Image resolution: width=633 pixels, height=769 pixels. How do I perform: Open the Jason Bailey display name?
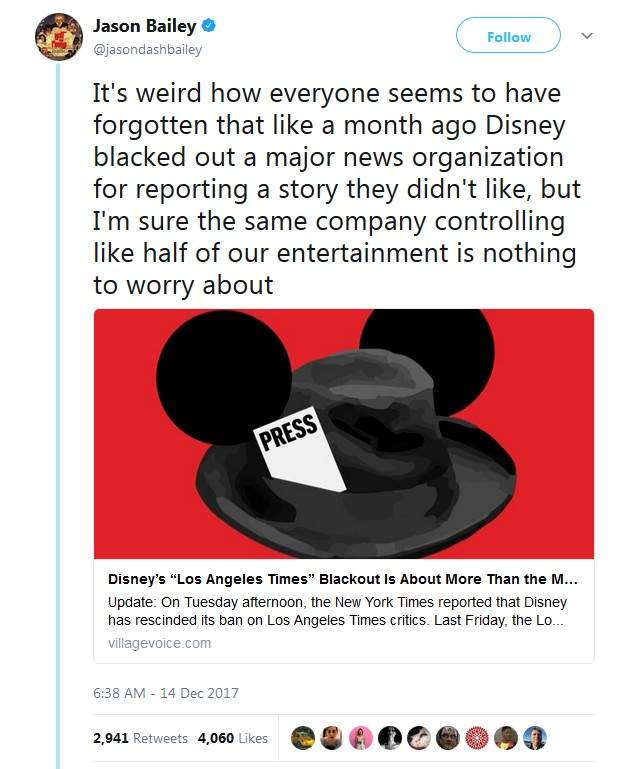[145, 25]
